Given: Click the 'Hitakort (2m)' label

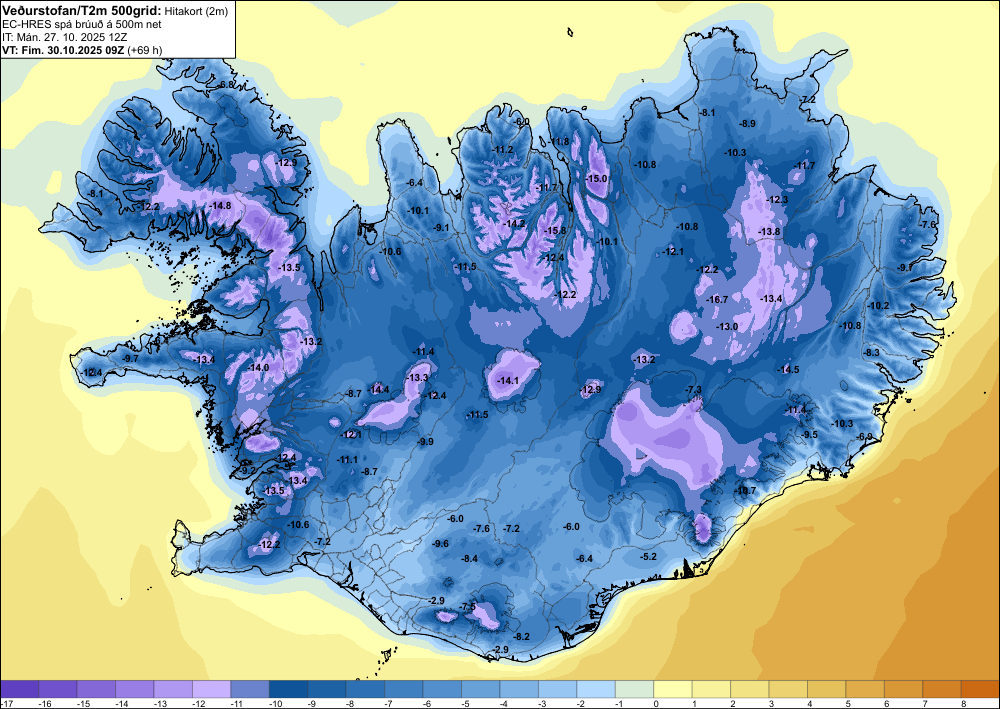Looking at the screenshot, I should pos(196,11).
